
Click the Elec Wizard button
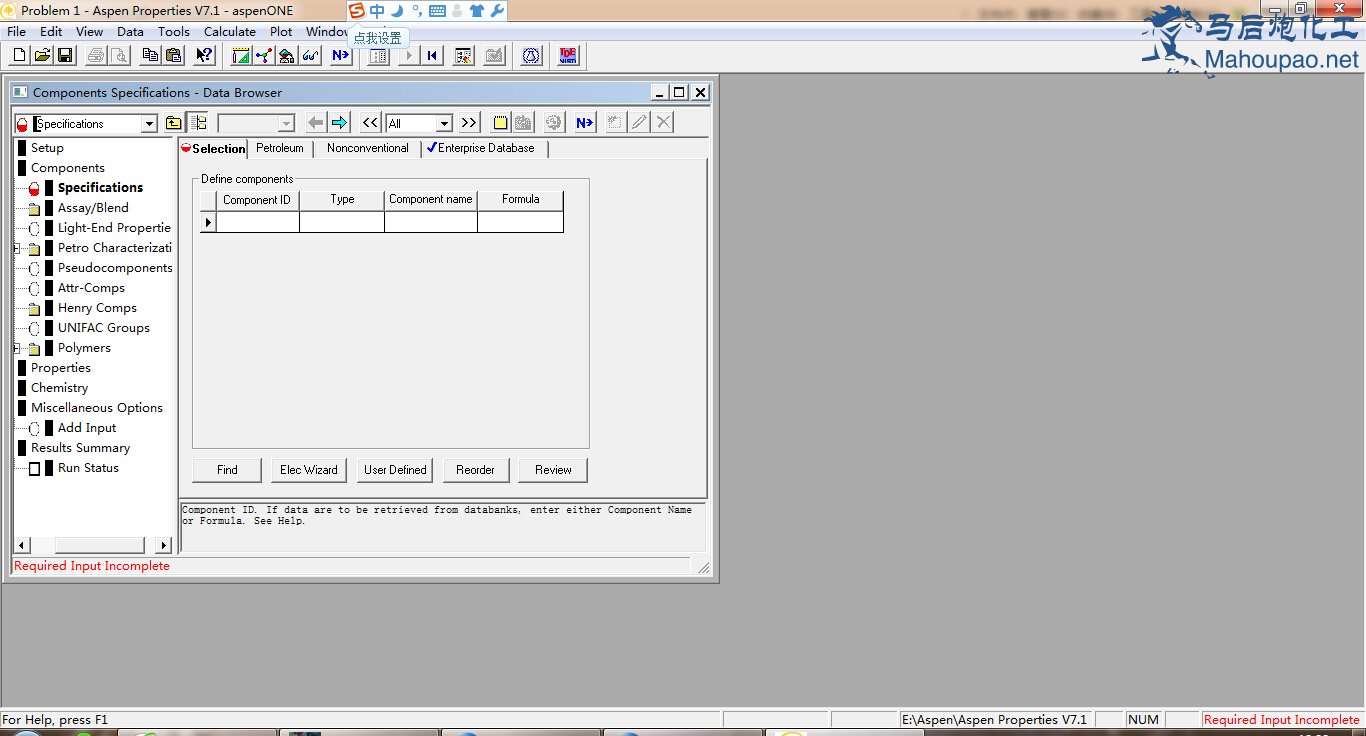[x=309, y=470]
